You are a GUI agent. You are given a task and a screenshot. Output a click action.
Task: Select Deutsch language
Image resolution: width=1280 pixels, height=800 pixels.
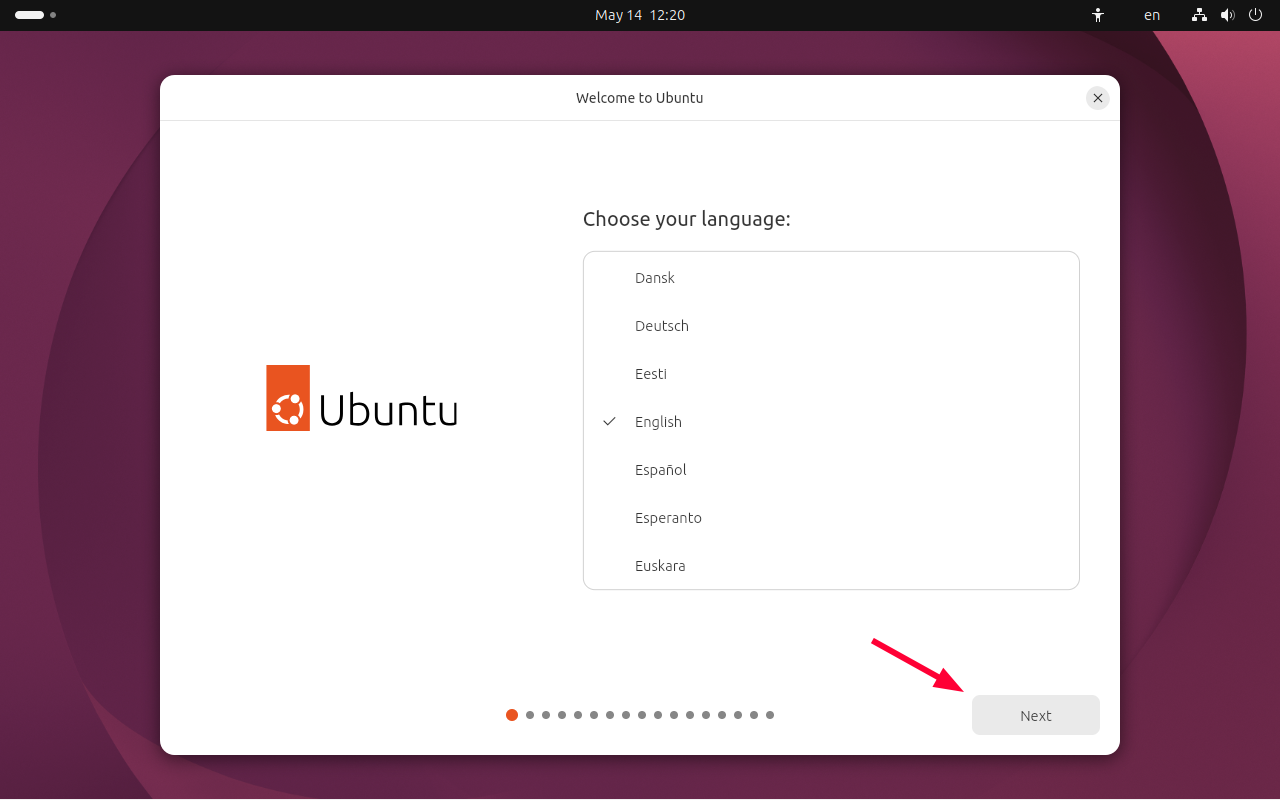831,326
